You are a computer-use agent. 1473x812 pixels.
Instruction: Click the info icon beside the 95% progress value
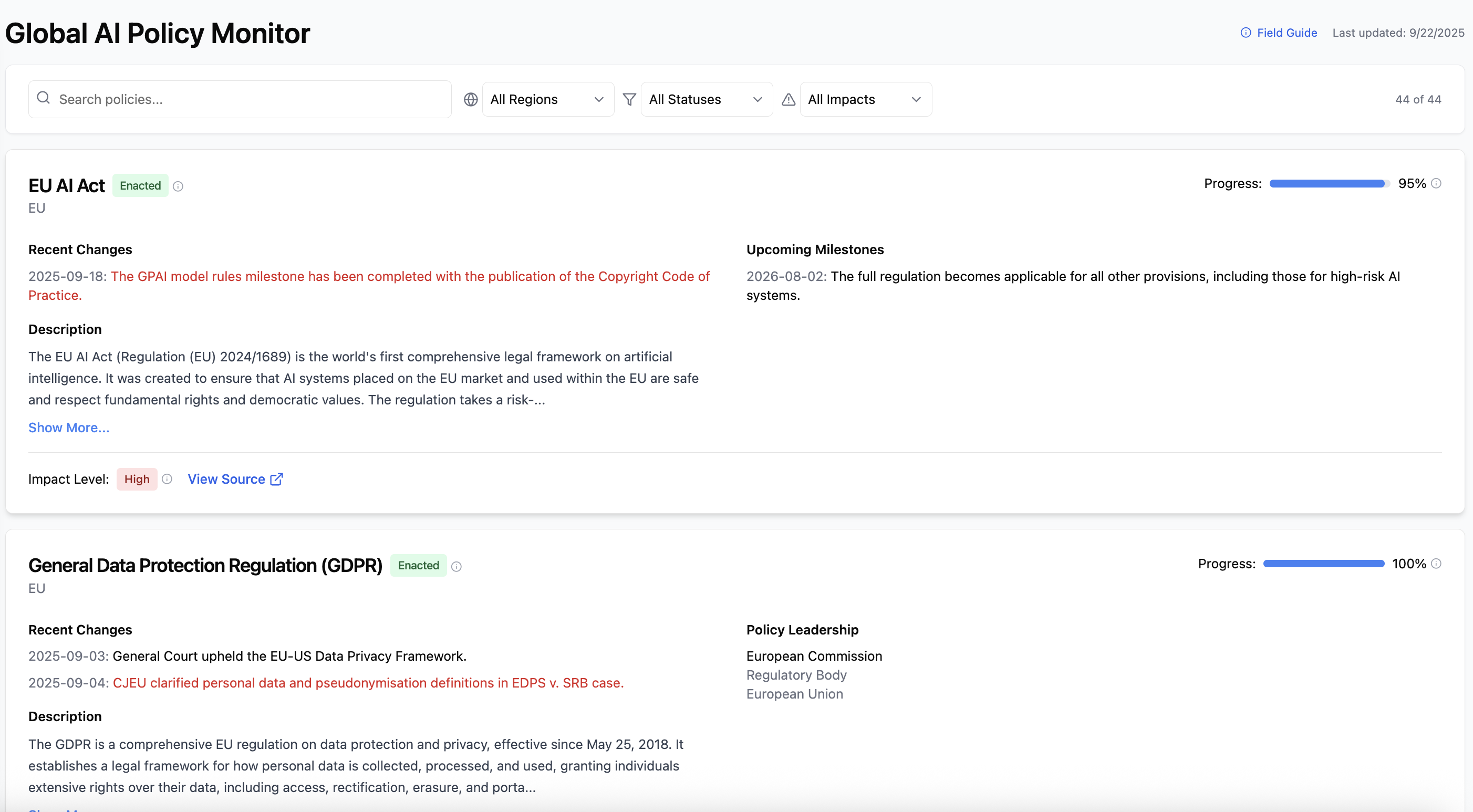(x=1436, y=183)
